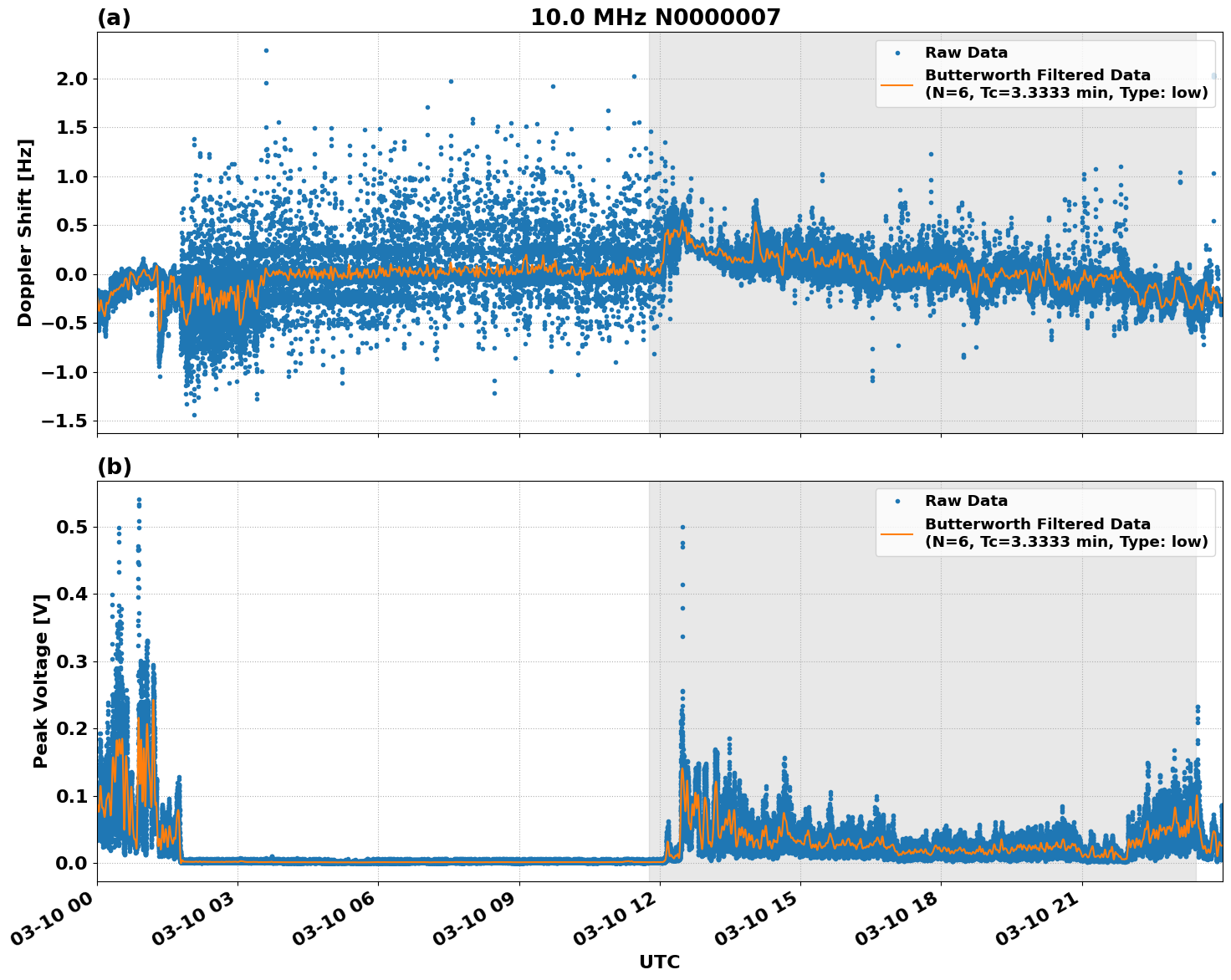Click the "0.4" tick on Peak Voltage axis
This screenshot has height=980, width=1231.
73,595
